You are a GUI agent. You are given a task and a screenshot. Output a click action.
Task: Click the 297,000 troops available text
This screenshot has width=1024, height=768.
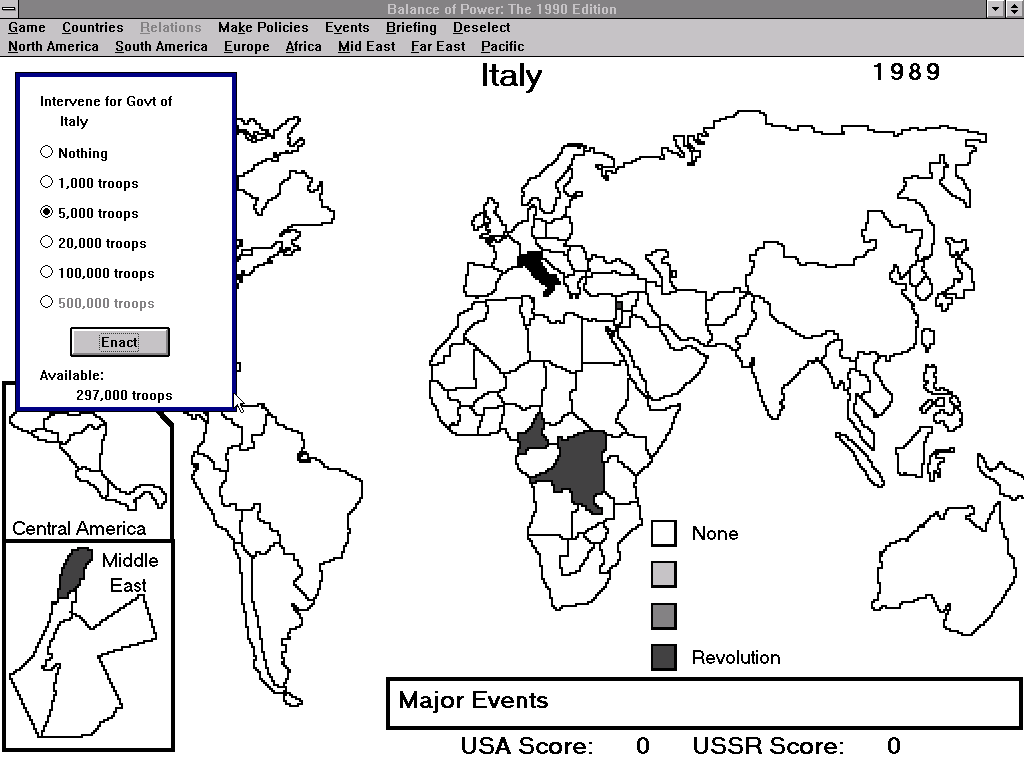(x=124, y=395)
